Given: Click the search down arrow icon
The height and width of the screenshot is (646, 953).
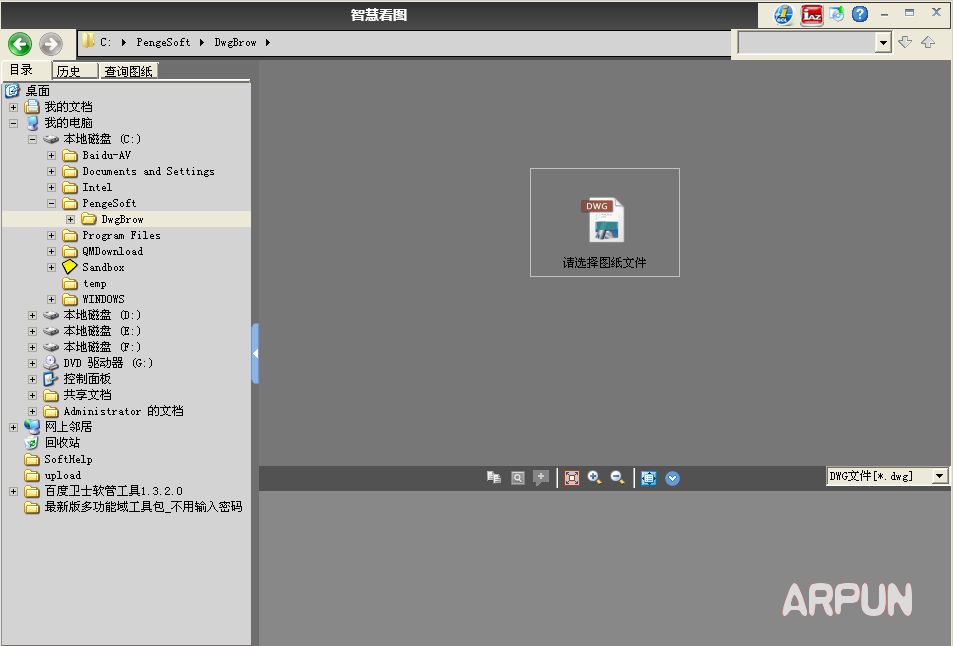Looking at the screenshot, I should click(x=905, y=42).
